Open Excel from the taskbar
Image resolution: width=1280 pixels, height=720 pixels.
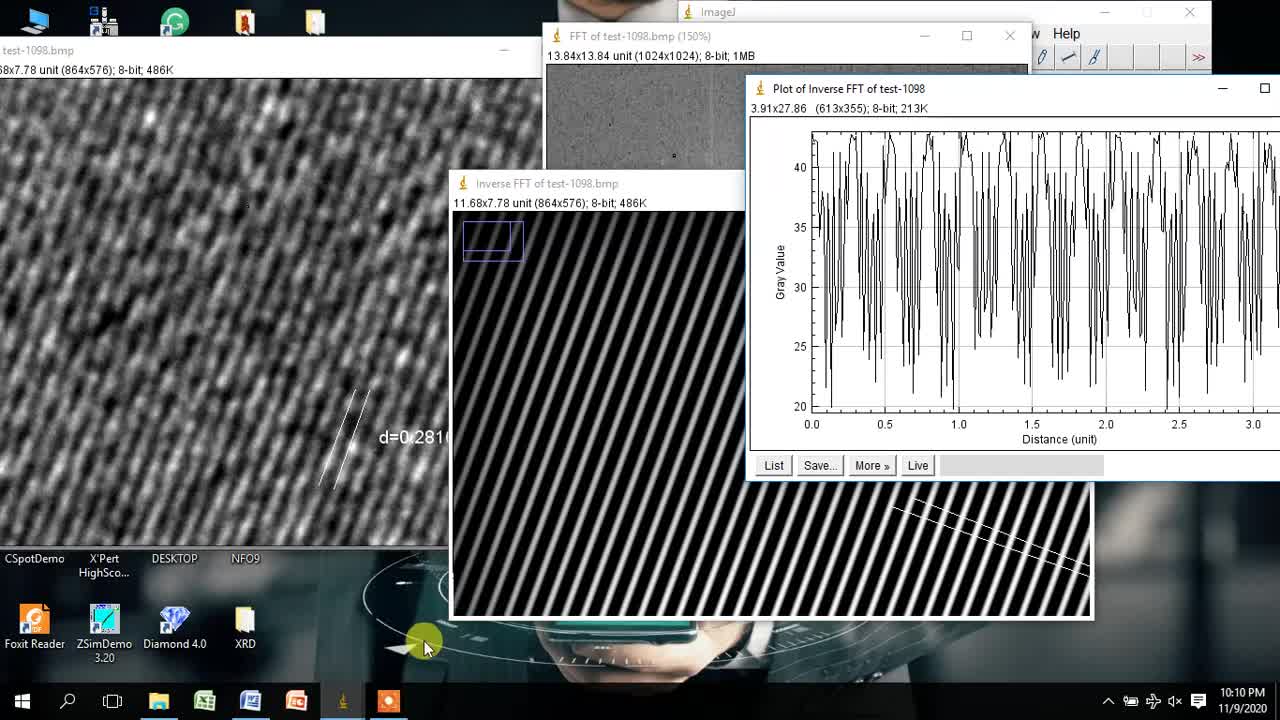tap(205, 701)
